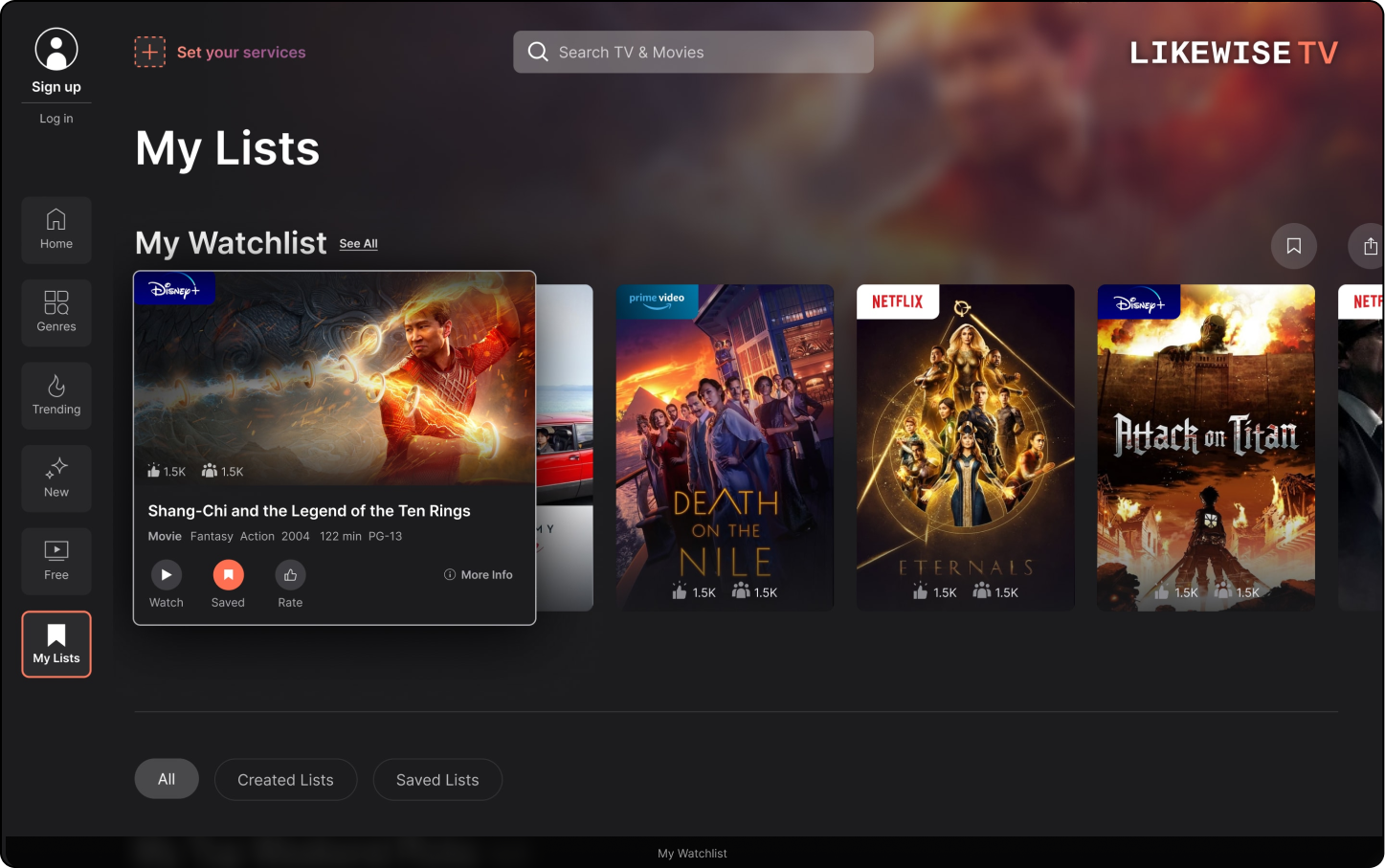Open Free content in the sidebar

click(56, 561)
